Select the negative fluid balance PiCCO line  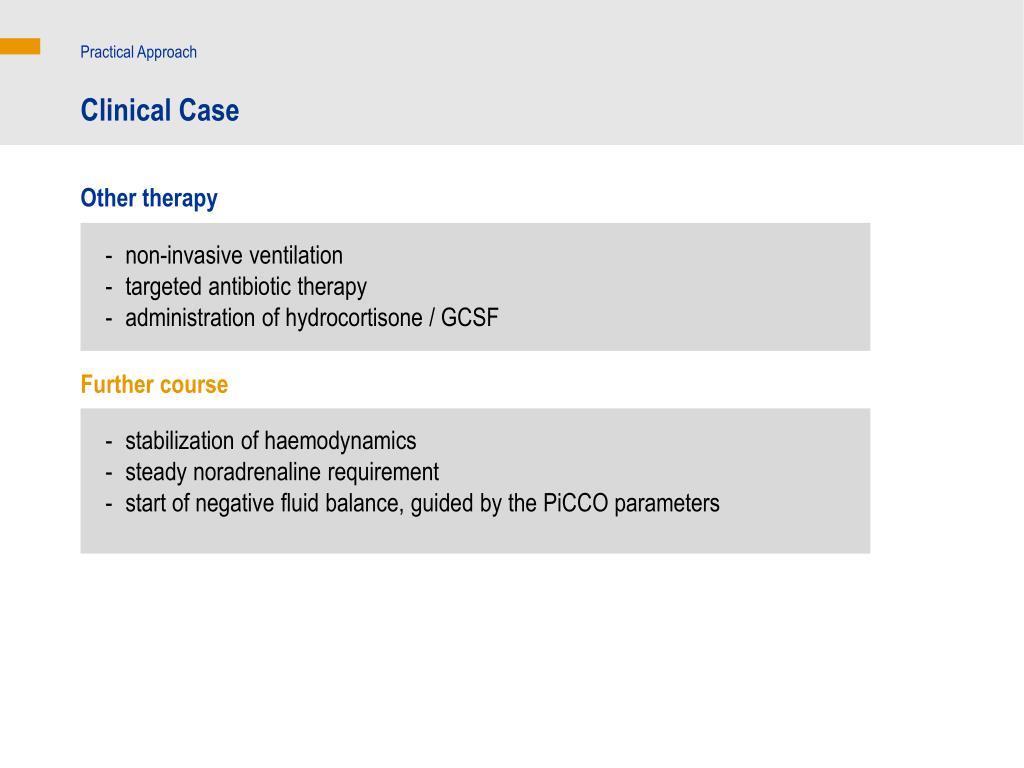[x=422, y=504]
